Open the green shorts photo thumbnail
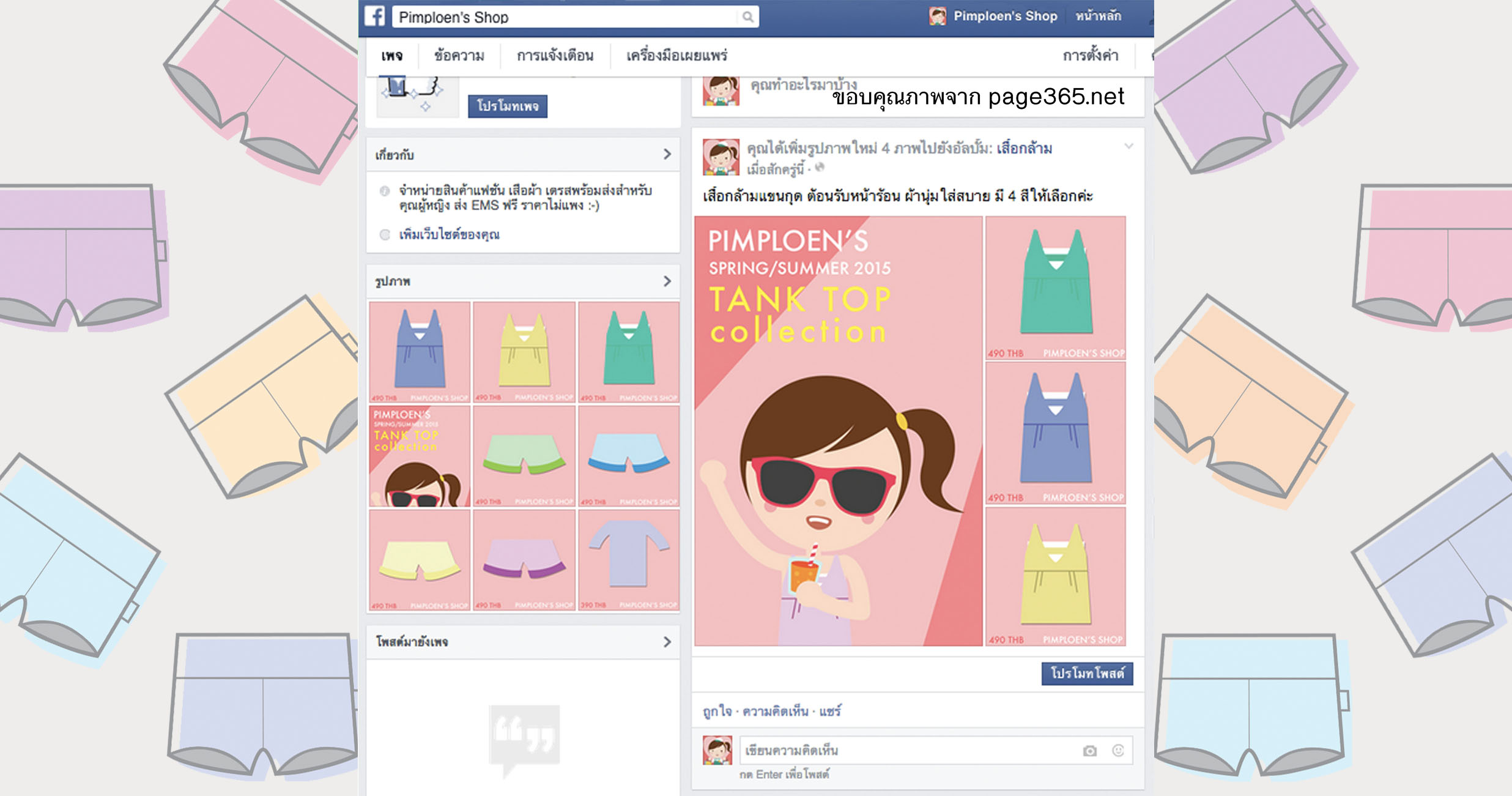 tap(524, 456)
